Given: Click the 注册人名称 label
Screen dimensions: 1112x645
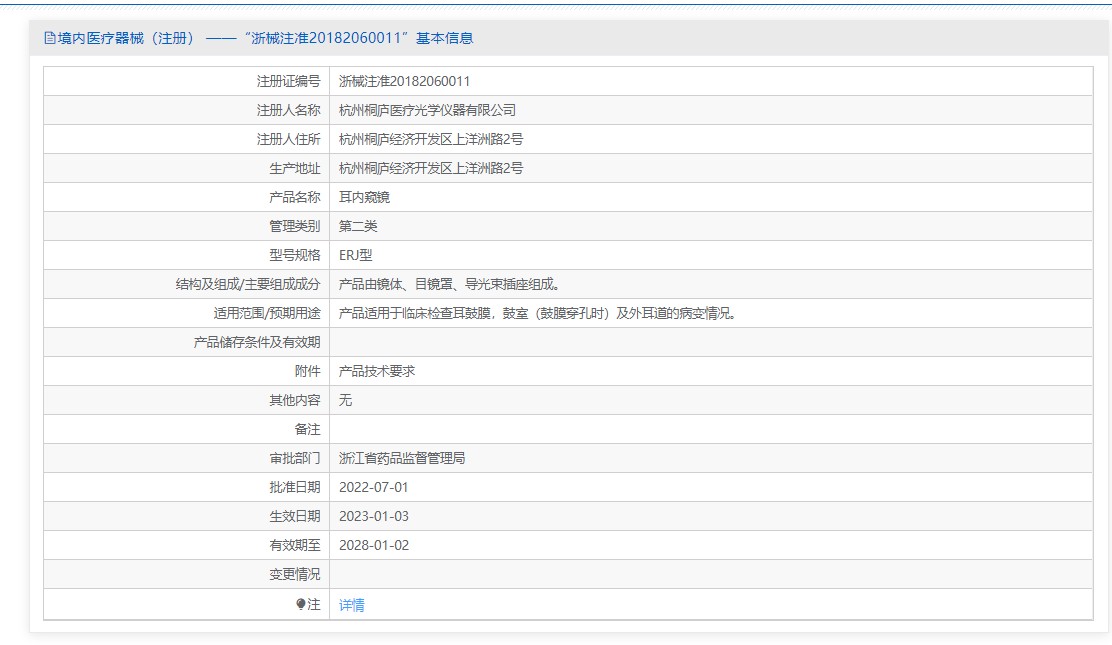Looking at the screenshot, I should tap(288, 111).
